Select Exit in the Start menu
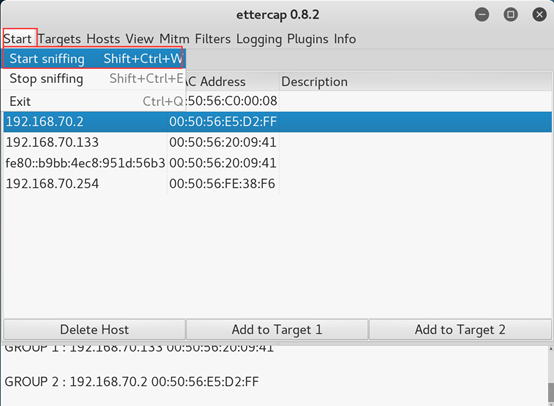554x406 pixels. (x=93, y=101)
